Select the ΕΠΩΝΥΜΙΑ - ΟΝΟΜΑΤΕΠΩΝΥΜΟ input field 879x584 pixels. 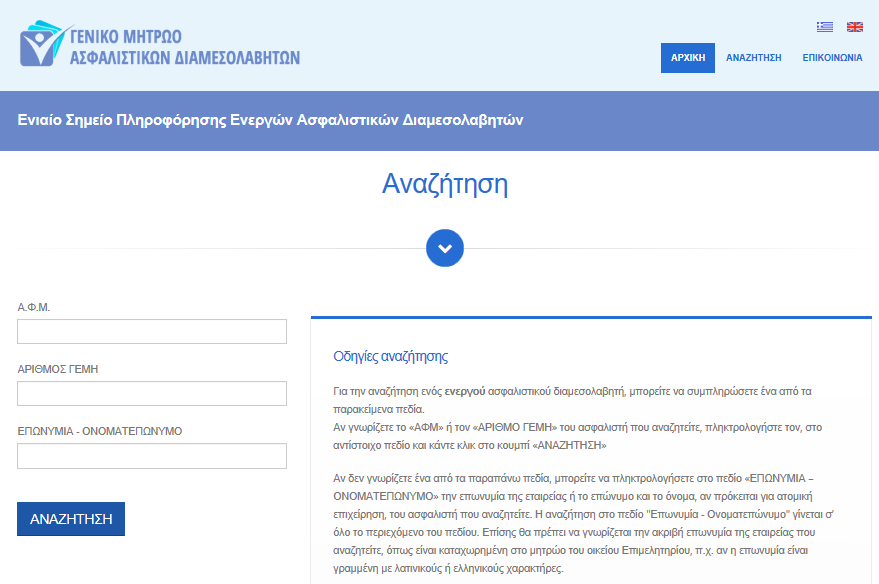click(x=152, y=457)
